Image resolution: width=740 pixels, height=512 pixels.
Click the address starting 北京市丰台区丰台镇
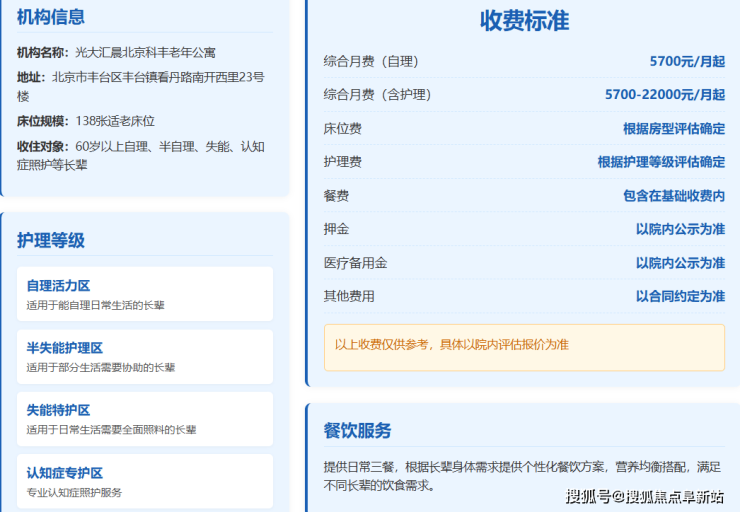click(x=141, y=86)
